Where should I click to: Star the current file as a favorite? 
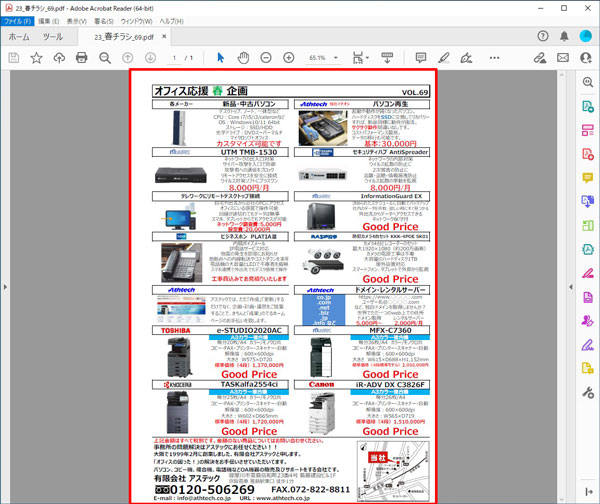tap(36, 58)
